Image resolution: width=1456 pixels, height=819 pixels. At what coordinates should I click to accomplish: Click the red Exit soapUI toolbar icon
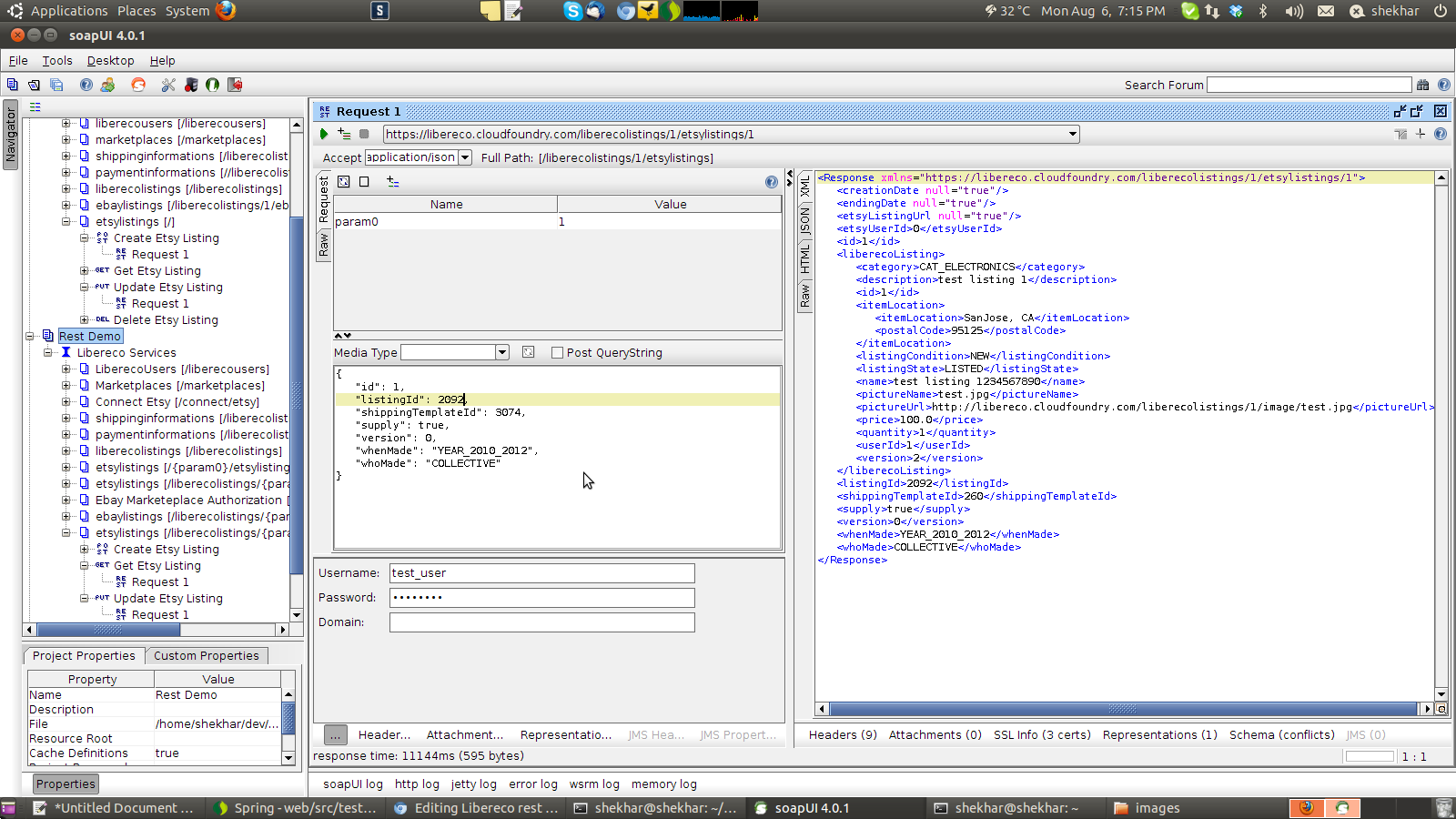coord(235,85)
